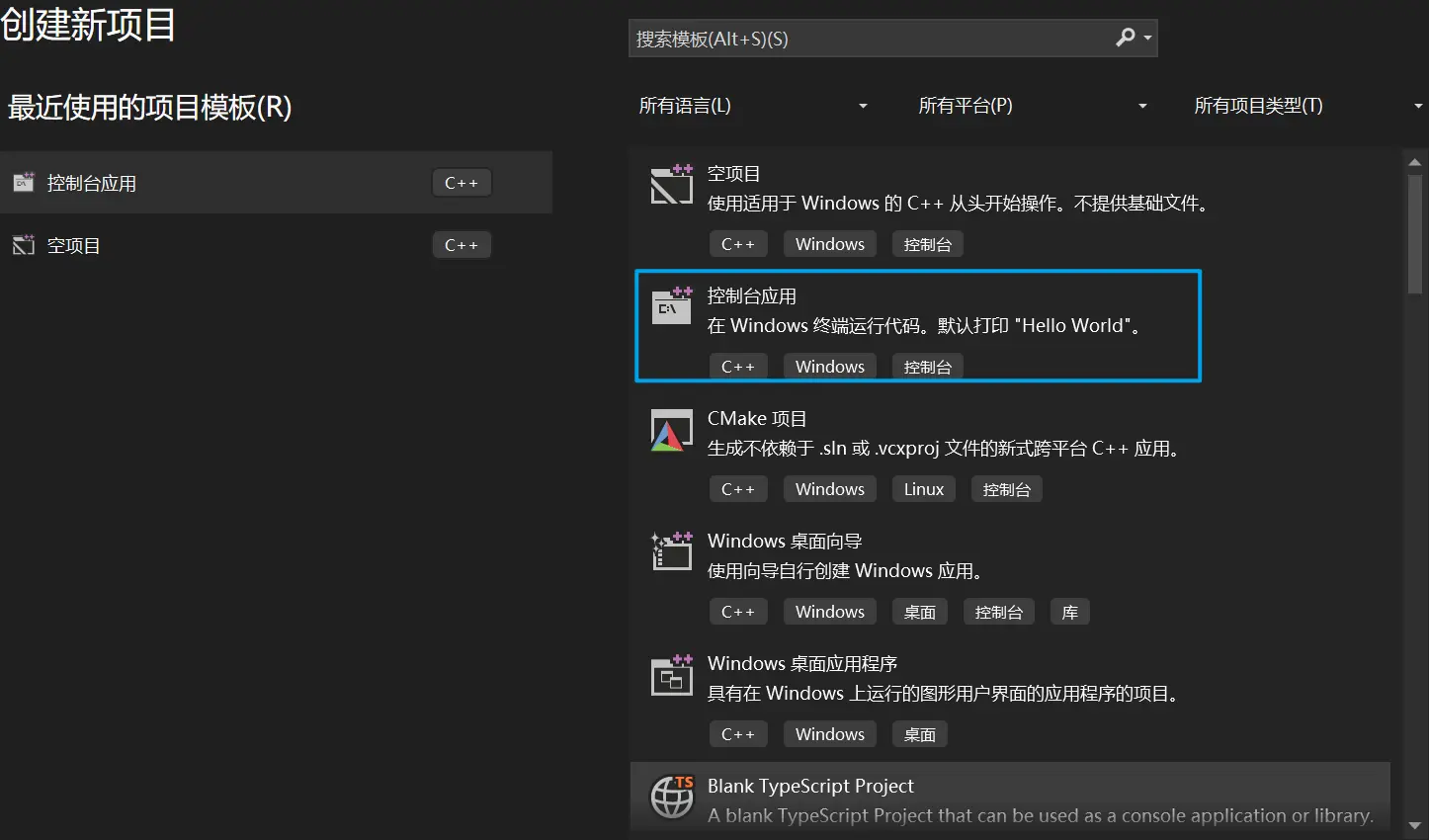Click C++ tag beside recent 空项目
The height and width of the screenshot is (840, 1429).
click(x=462, y=245)
